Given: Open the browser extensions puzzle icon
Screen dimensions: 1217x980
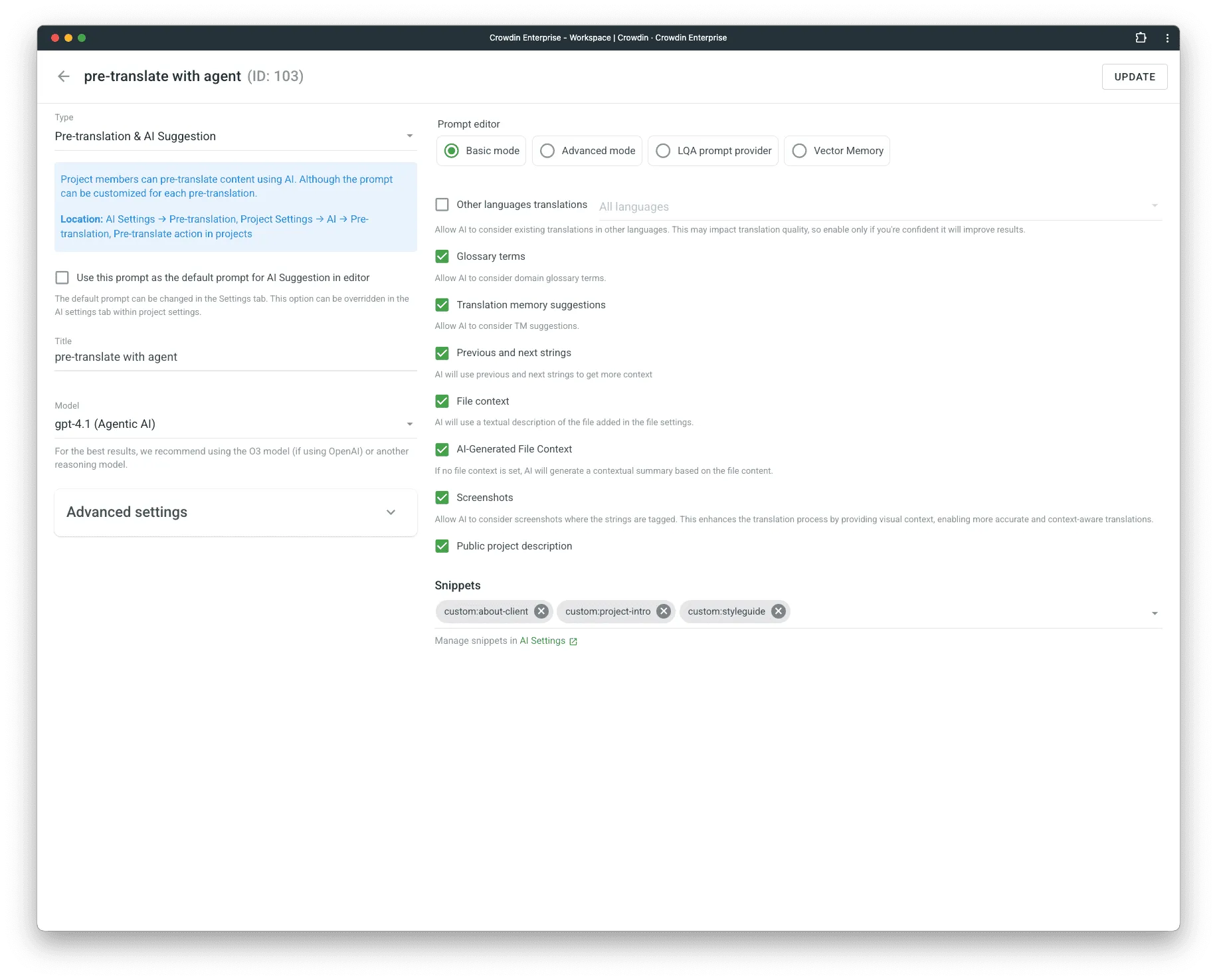Looking at the screenshot, I should [x=1142, y=38].
